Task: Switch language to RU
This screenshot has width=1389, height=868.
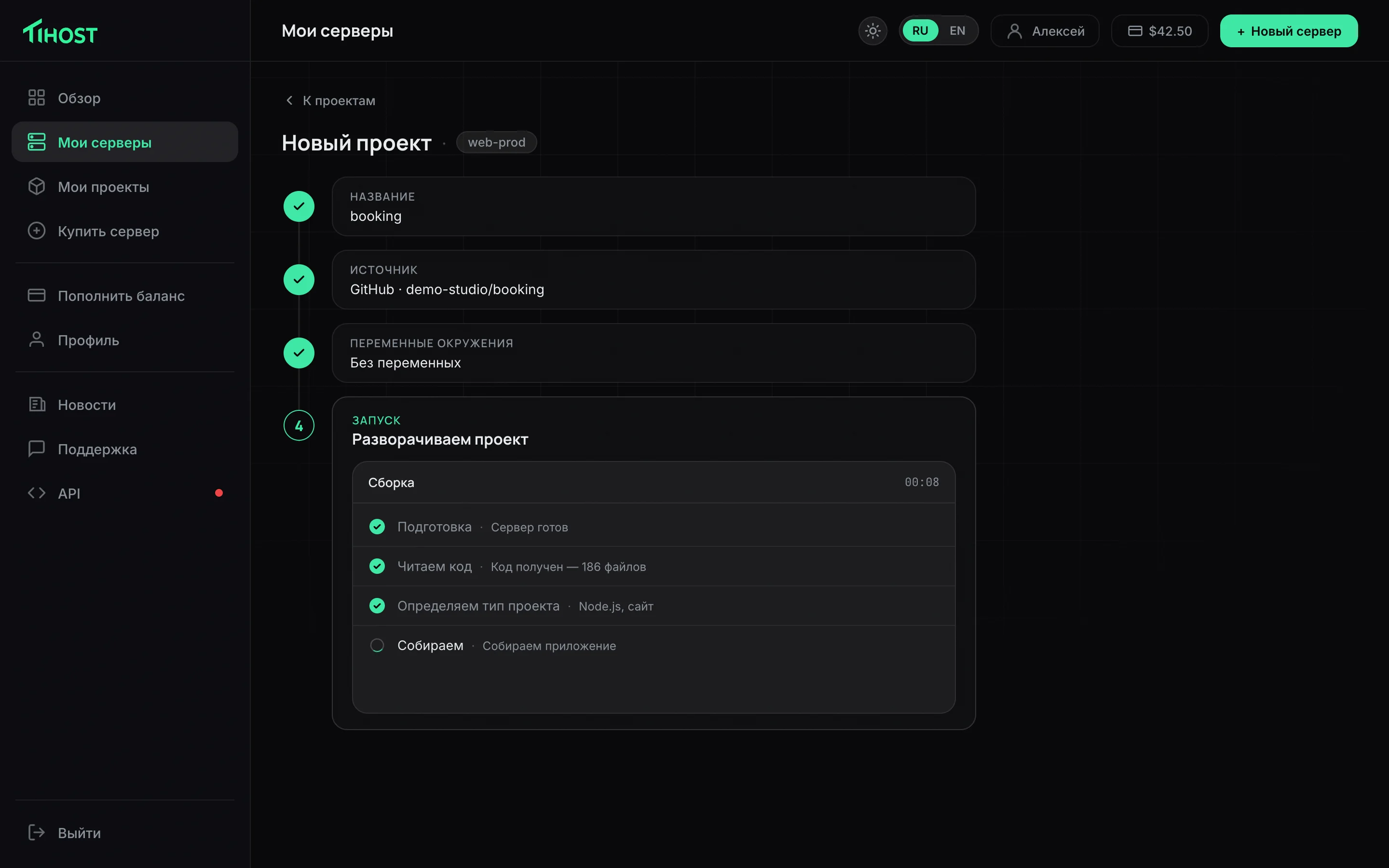Action: tap(920, 31)
